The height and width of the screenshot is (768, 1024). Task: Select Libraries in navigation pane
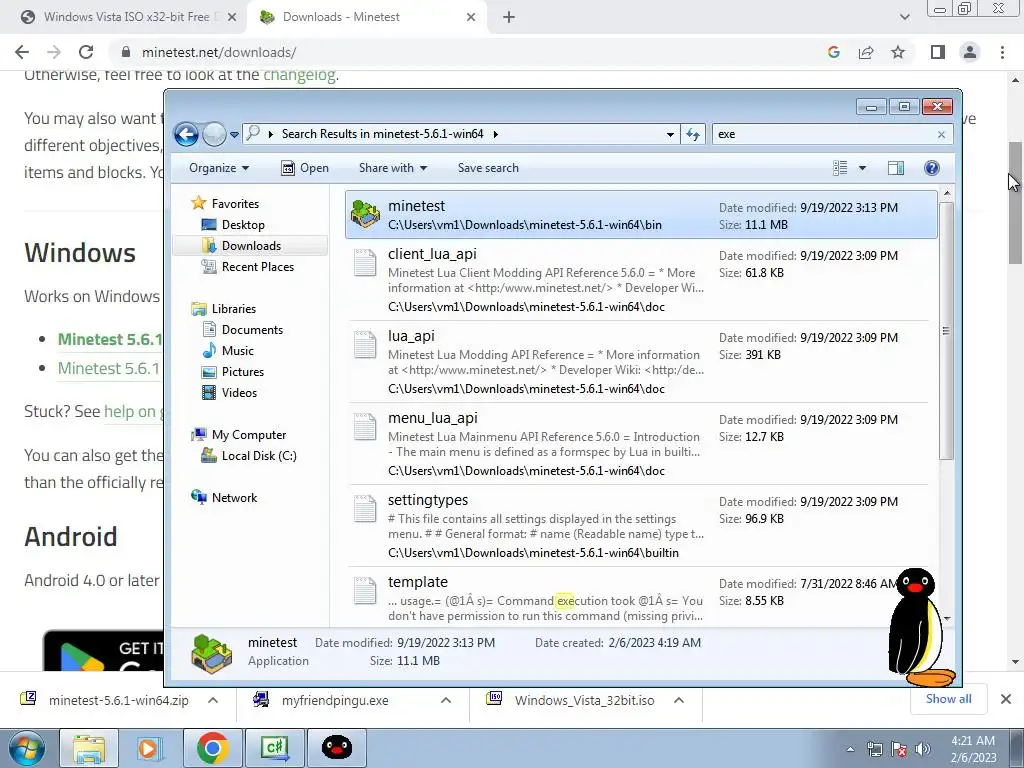click(224, 309)
